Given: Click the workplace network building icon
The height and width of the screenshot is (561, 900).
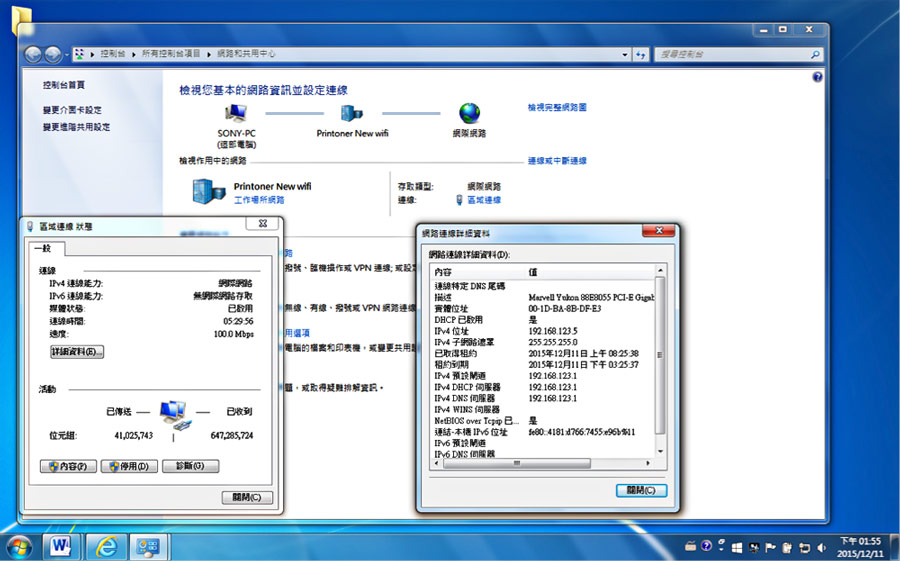Looking at the screenshot, I should pos(208,191).
